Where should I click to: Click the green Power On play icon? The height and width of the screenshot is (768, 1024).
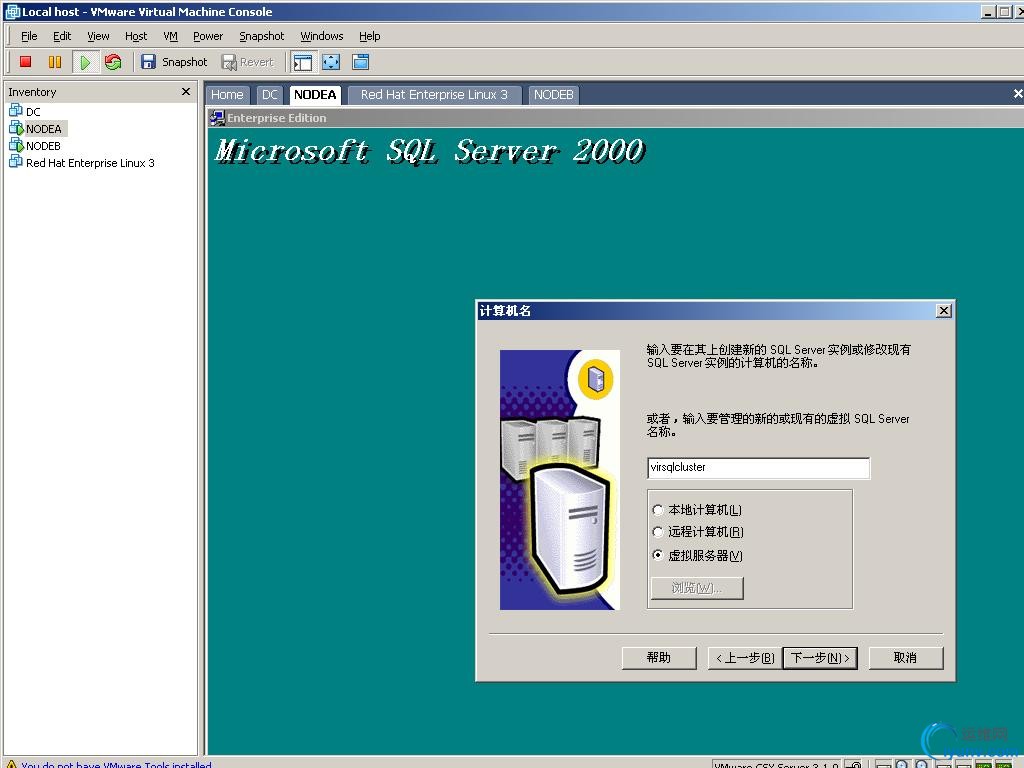85,62
